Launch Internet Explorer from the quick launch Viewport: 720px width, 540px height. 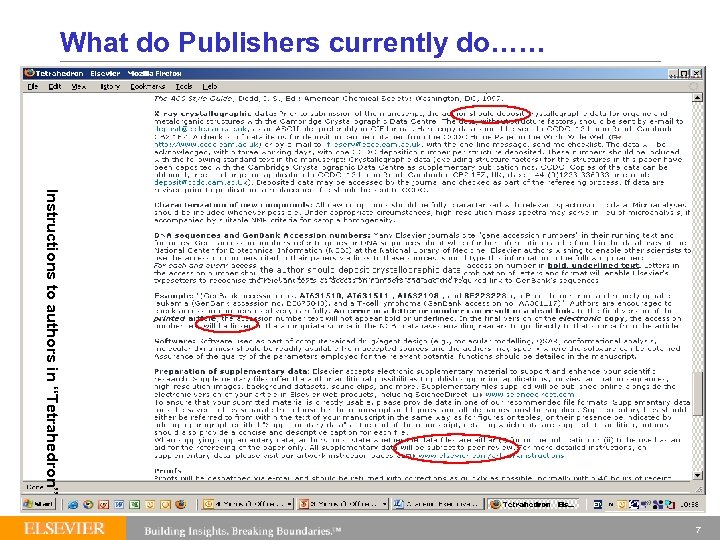[x=73, y=504]
